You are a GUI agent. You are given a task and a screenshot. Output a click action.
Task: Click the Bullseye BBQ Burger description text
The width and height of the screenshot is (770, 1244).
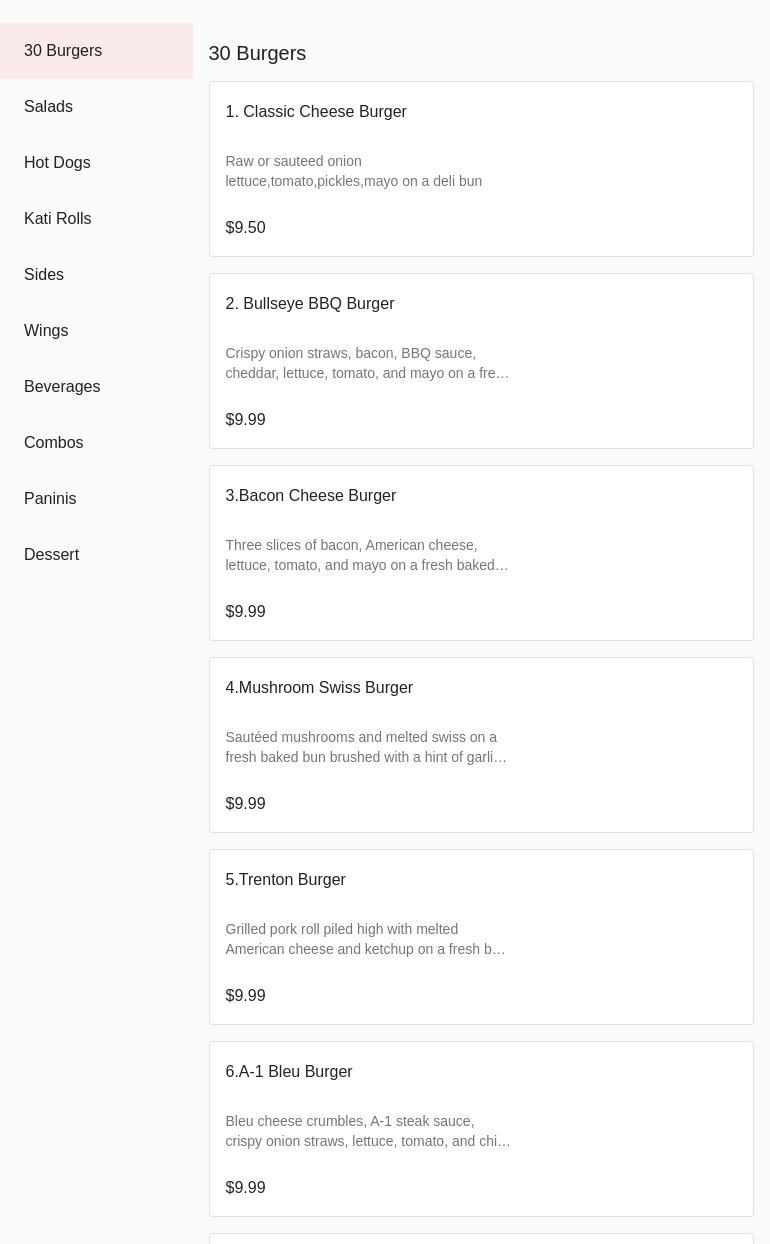367,363
